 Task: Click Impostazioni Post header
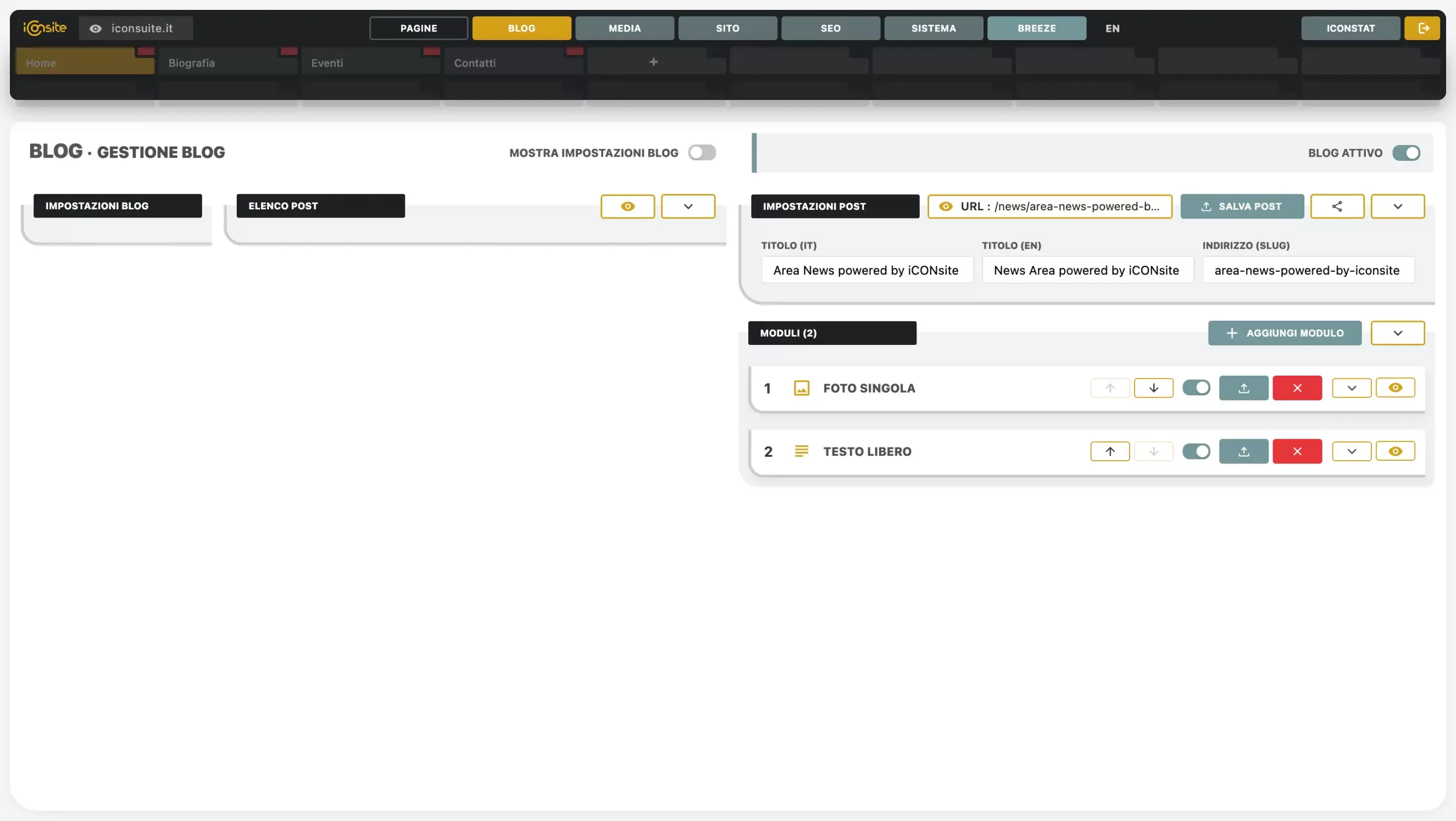(835, 206)
